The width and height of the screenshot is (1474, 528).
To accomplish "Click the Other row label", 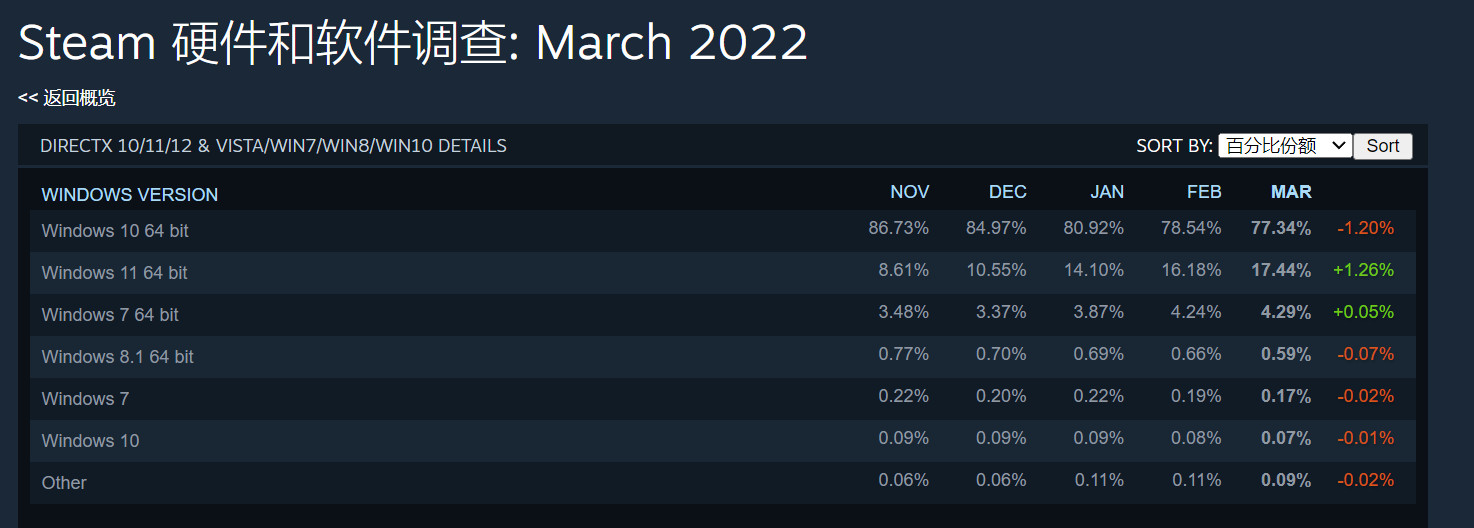I will pyautogui.click(x=64, y=482).
